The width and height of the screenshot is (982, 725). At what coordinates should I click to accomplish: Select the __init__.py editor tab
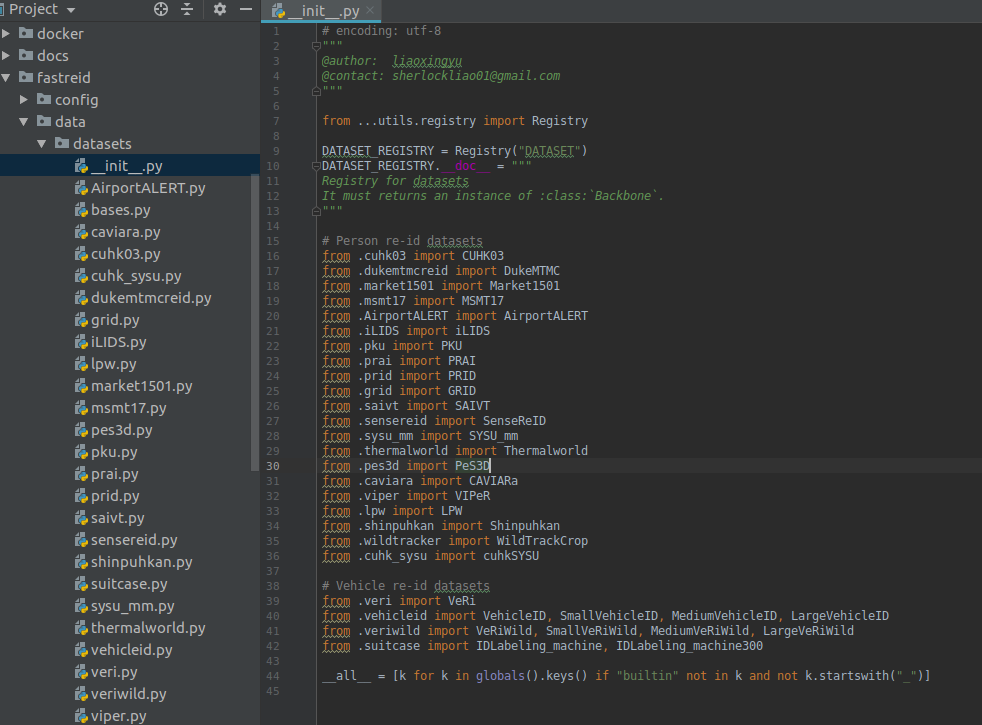tap(321, 11)
